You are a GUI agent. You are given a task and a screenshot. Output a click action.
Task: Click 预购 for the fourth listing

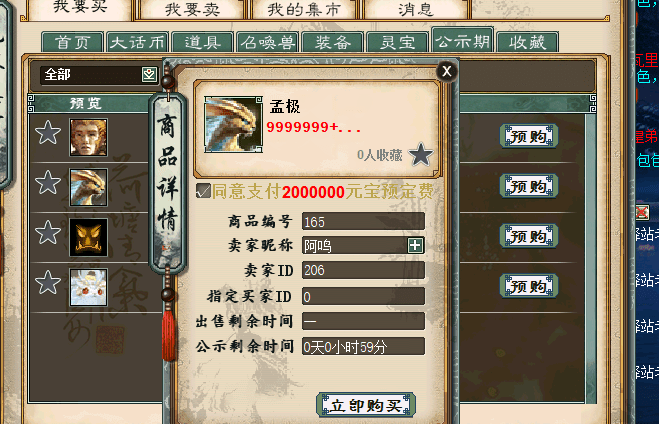(529, 286)
